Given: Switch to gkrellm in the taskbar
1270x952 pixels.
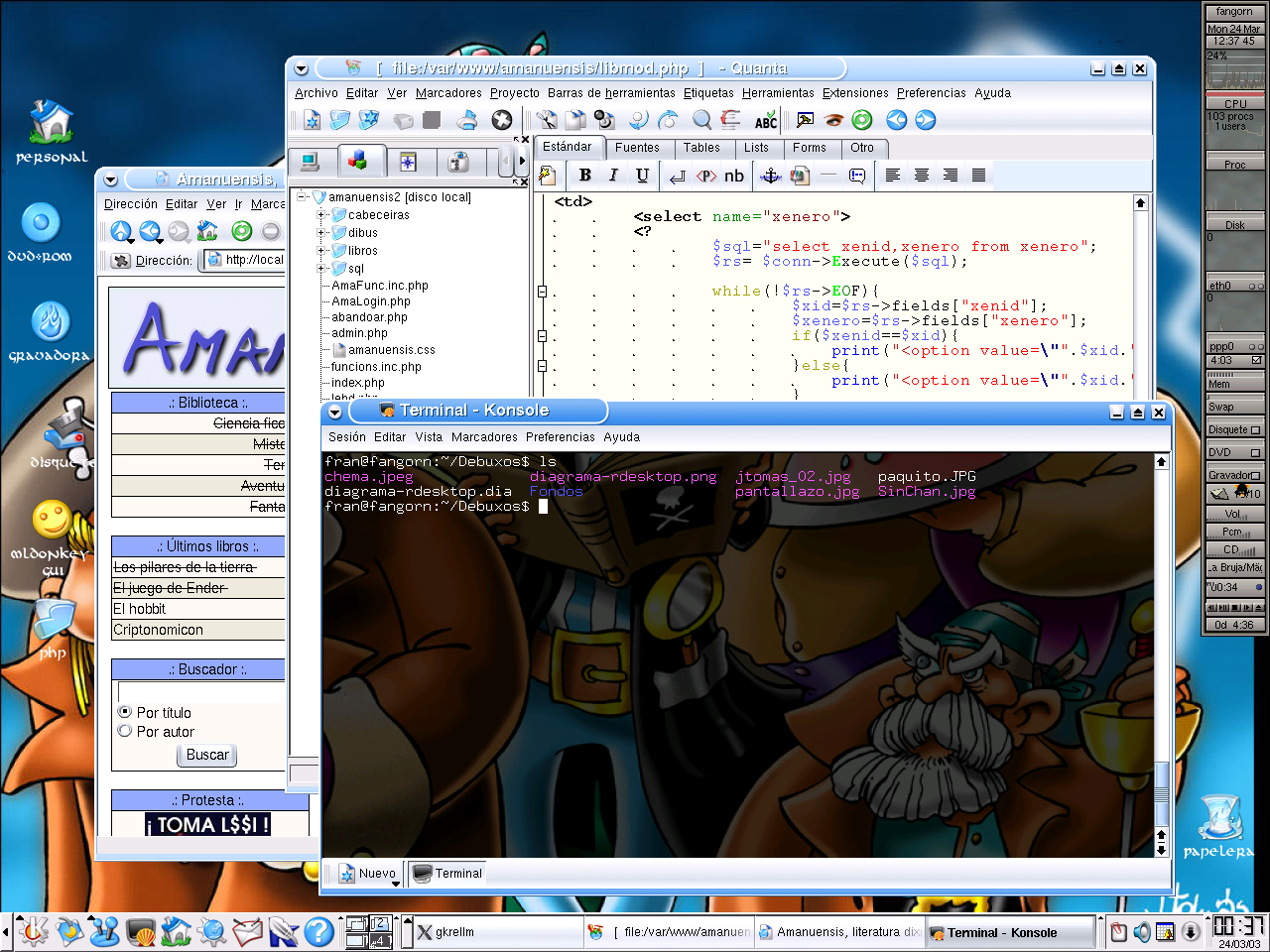Looking at the screenshot, I should coord(497,932).
